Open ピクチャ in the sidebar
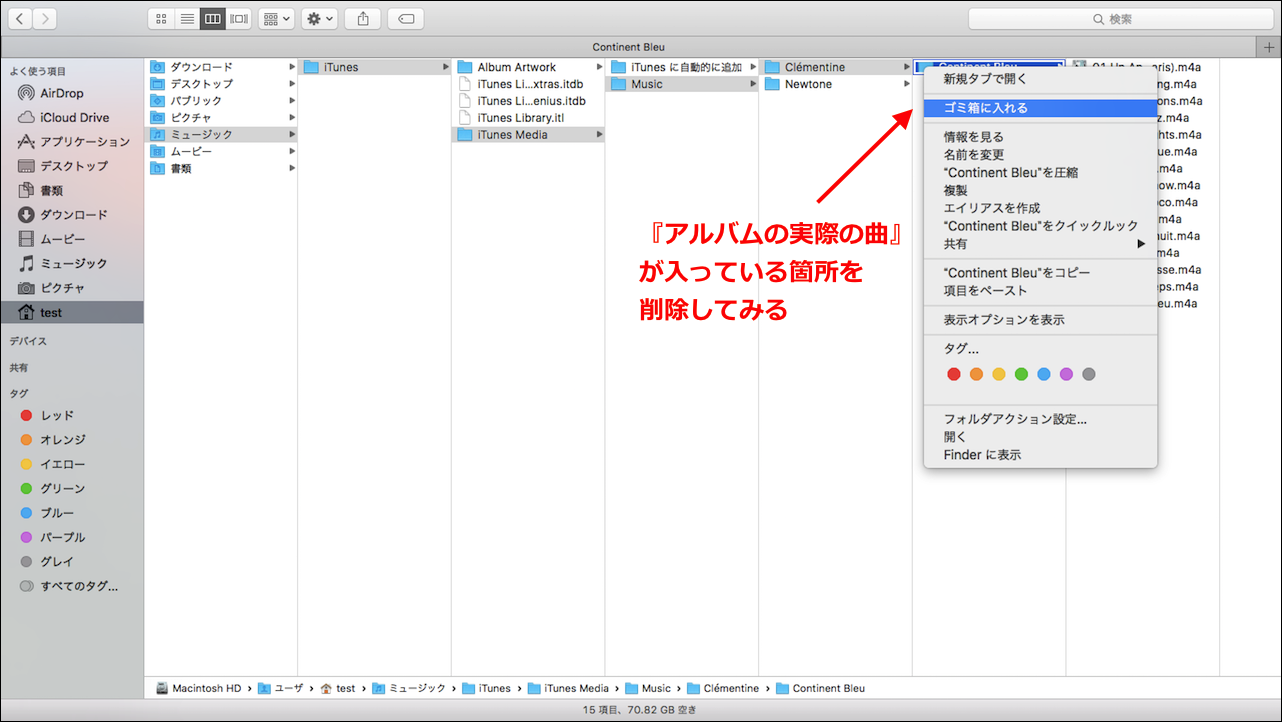This screenshot has width=1282, height=722. tap(71, 288)
